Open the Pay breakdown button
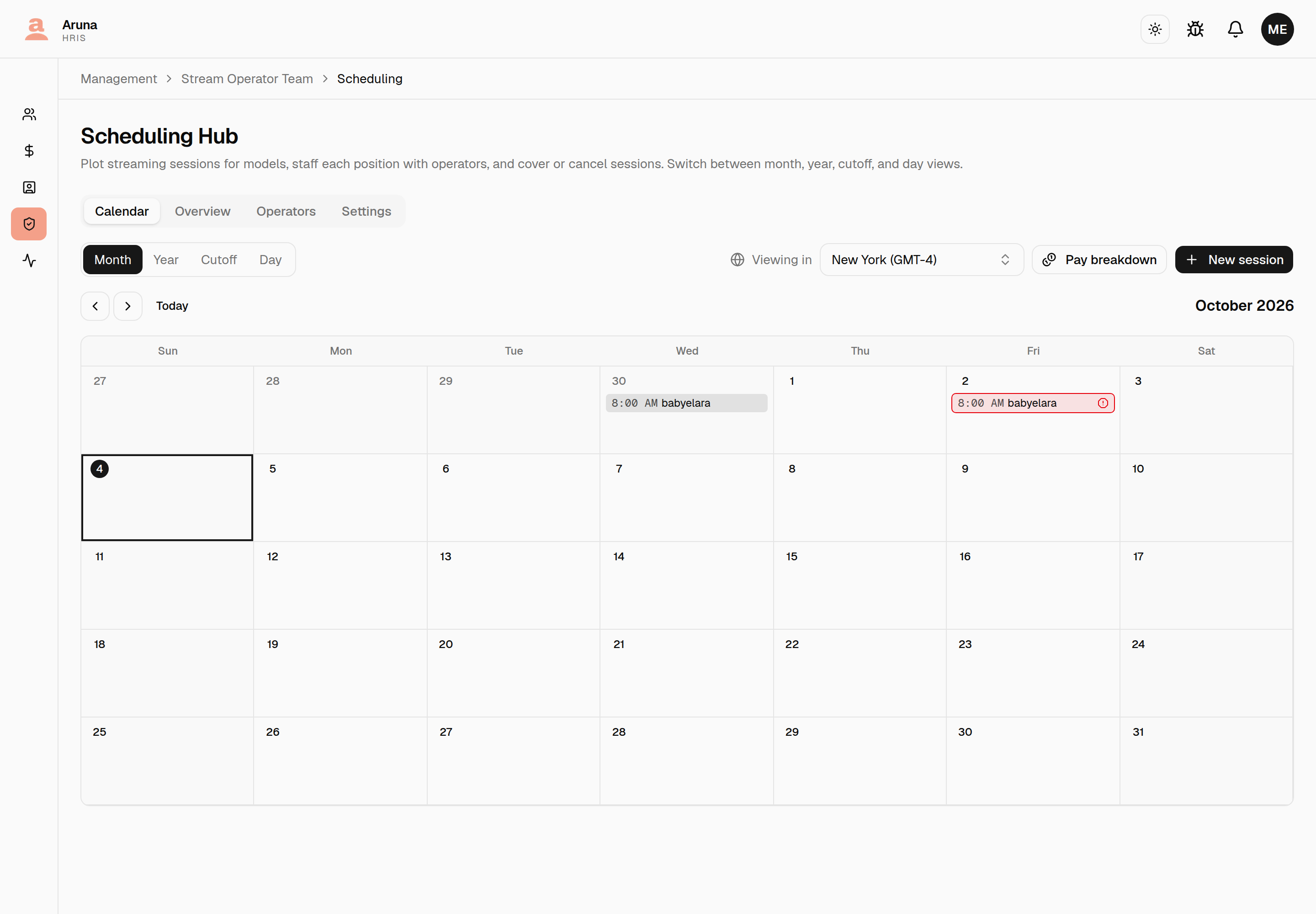 tap(1099, 260)
